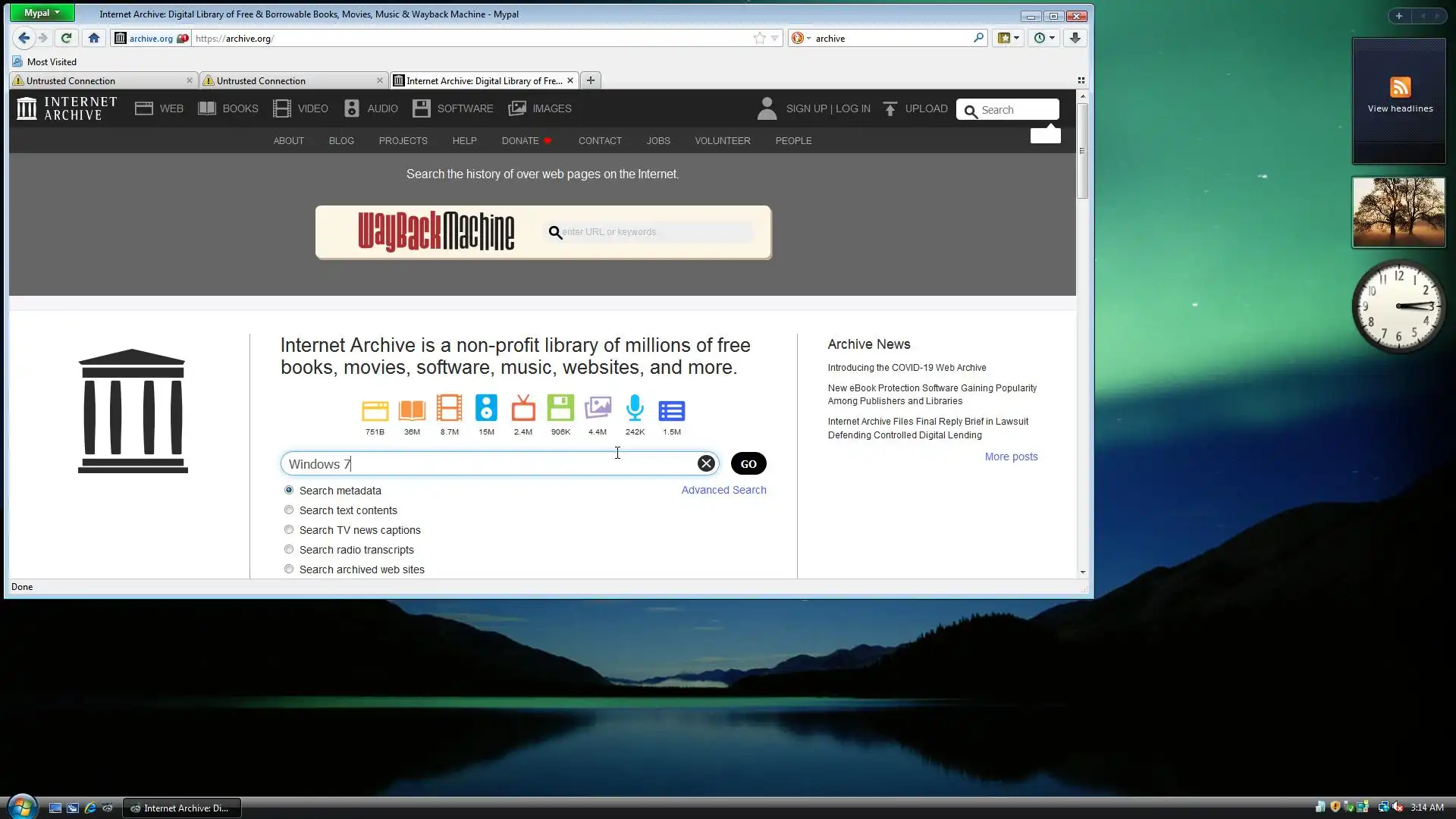
Task: Expand the URL bar history dropdown arrow
Action: [774, 38]
